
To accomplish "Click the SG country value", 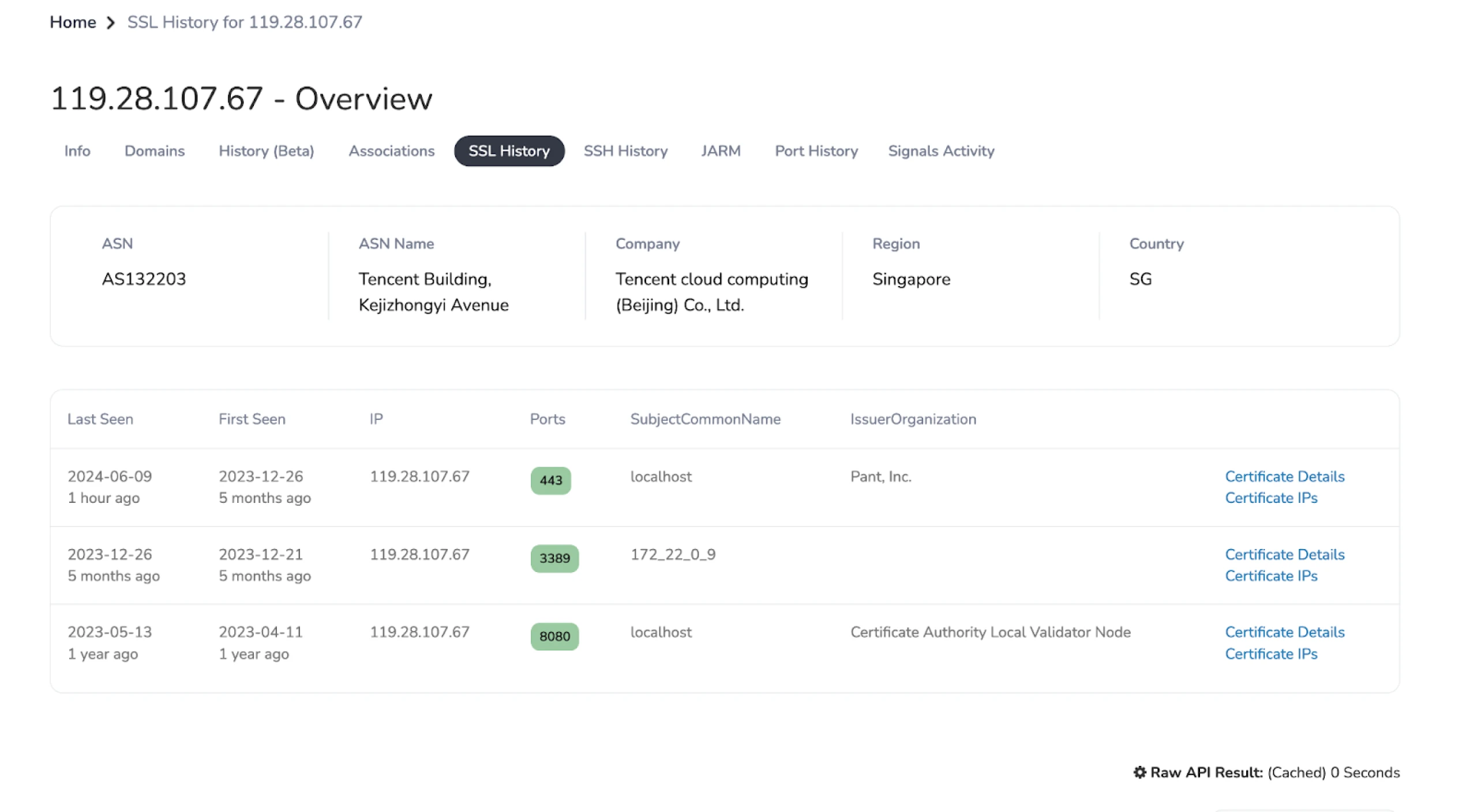I will tap(1140, 279).
